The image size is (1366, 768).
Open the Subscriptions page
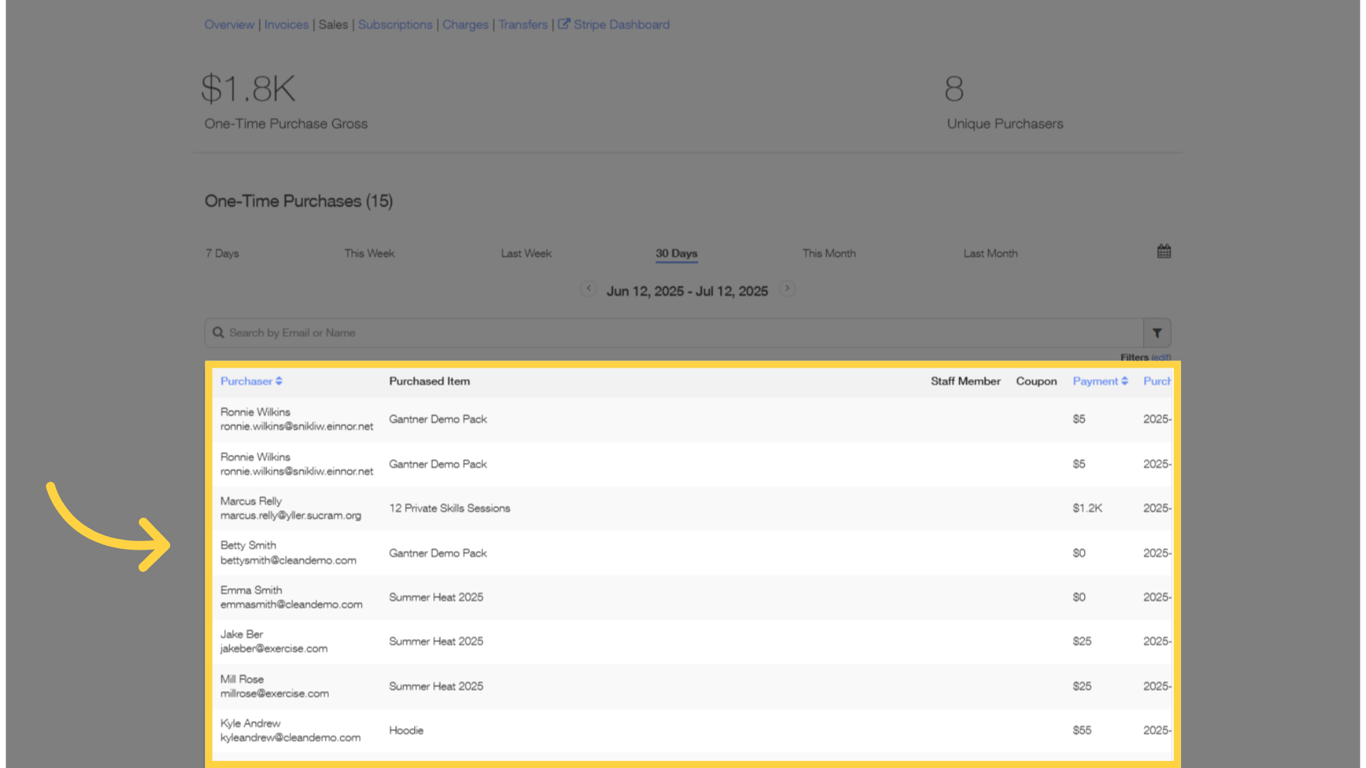pos(395,24)
